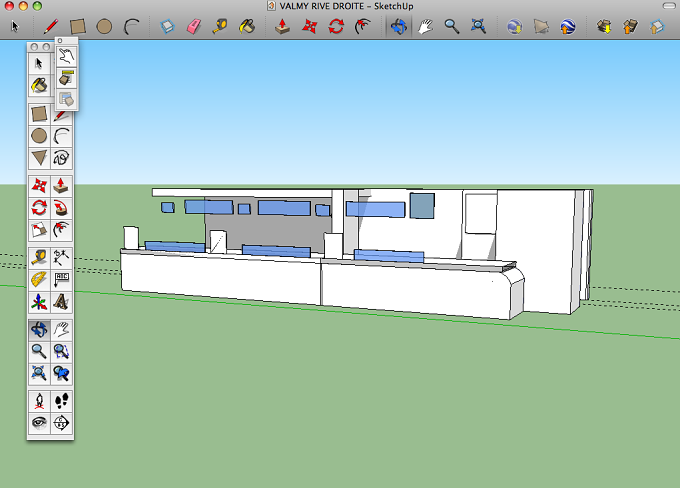
Task: Pick the Section Plane tool
Action: [61, 423]
